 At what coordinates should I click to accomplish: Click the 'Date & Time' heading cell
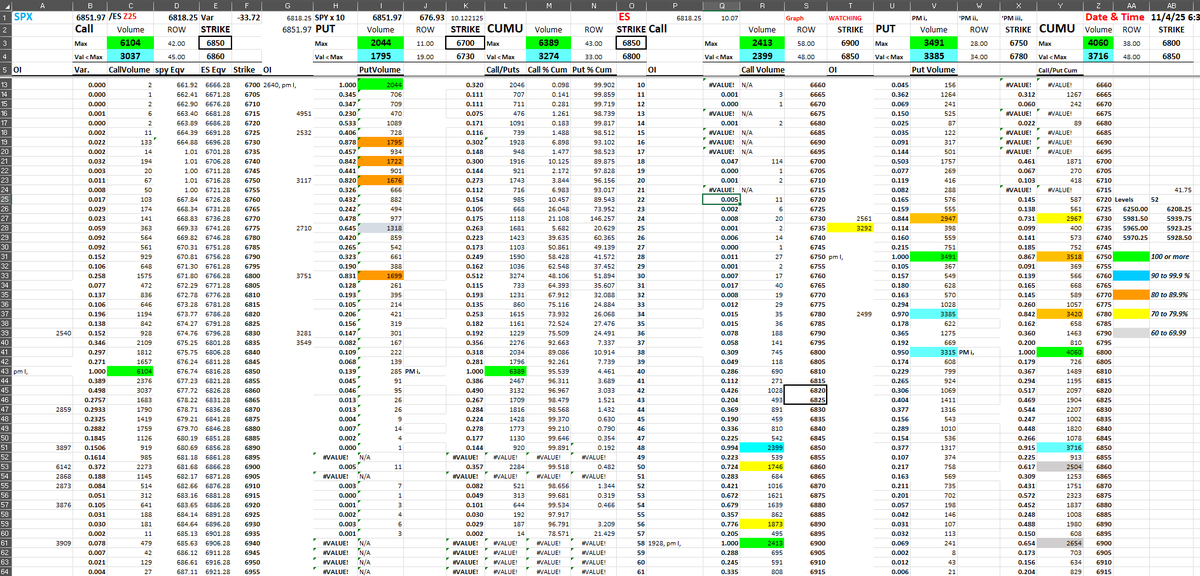1114,17
